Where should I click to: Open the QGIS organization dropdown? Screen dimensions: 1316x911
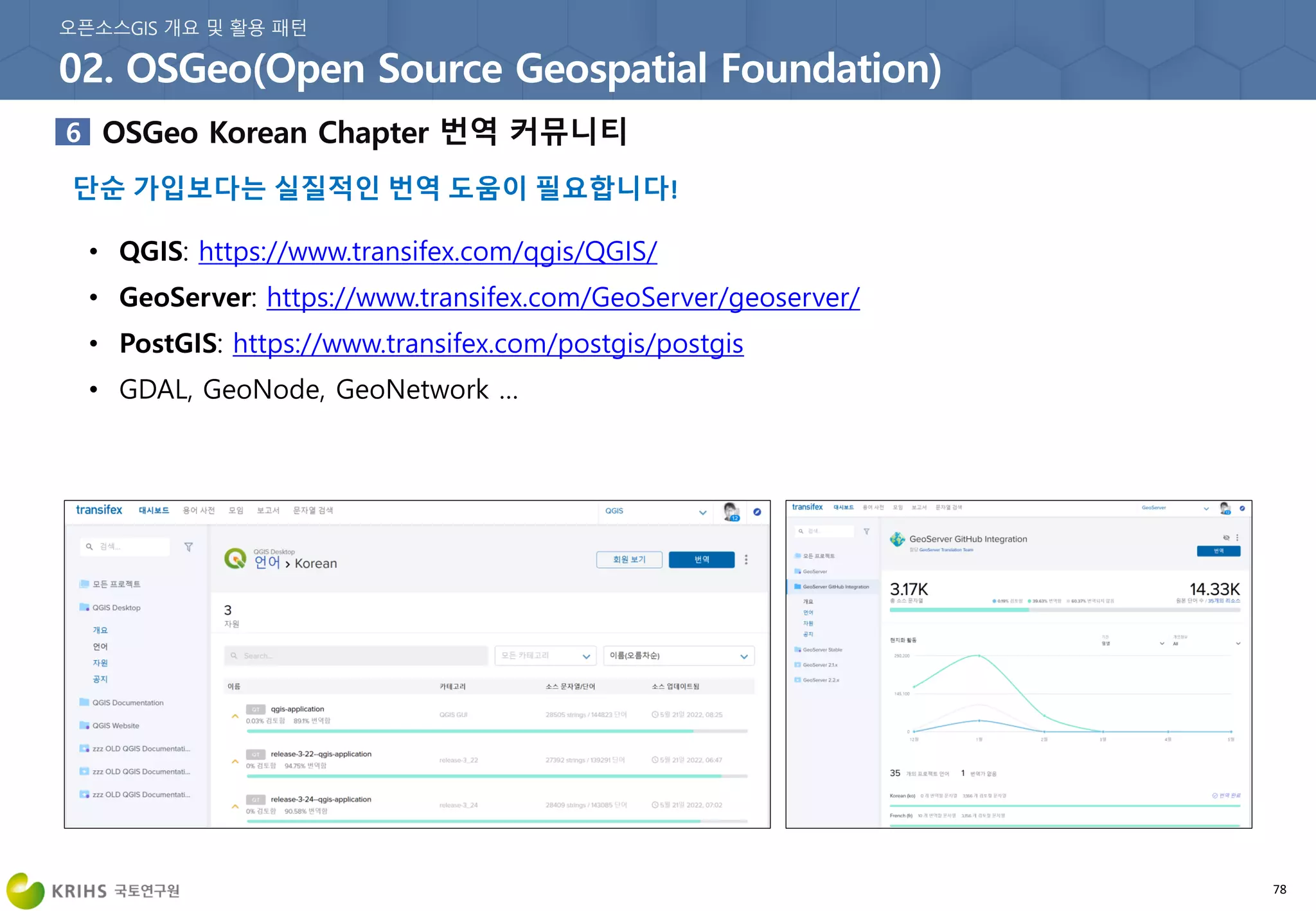tap(655, 511)
